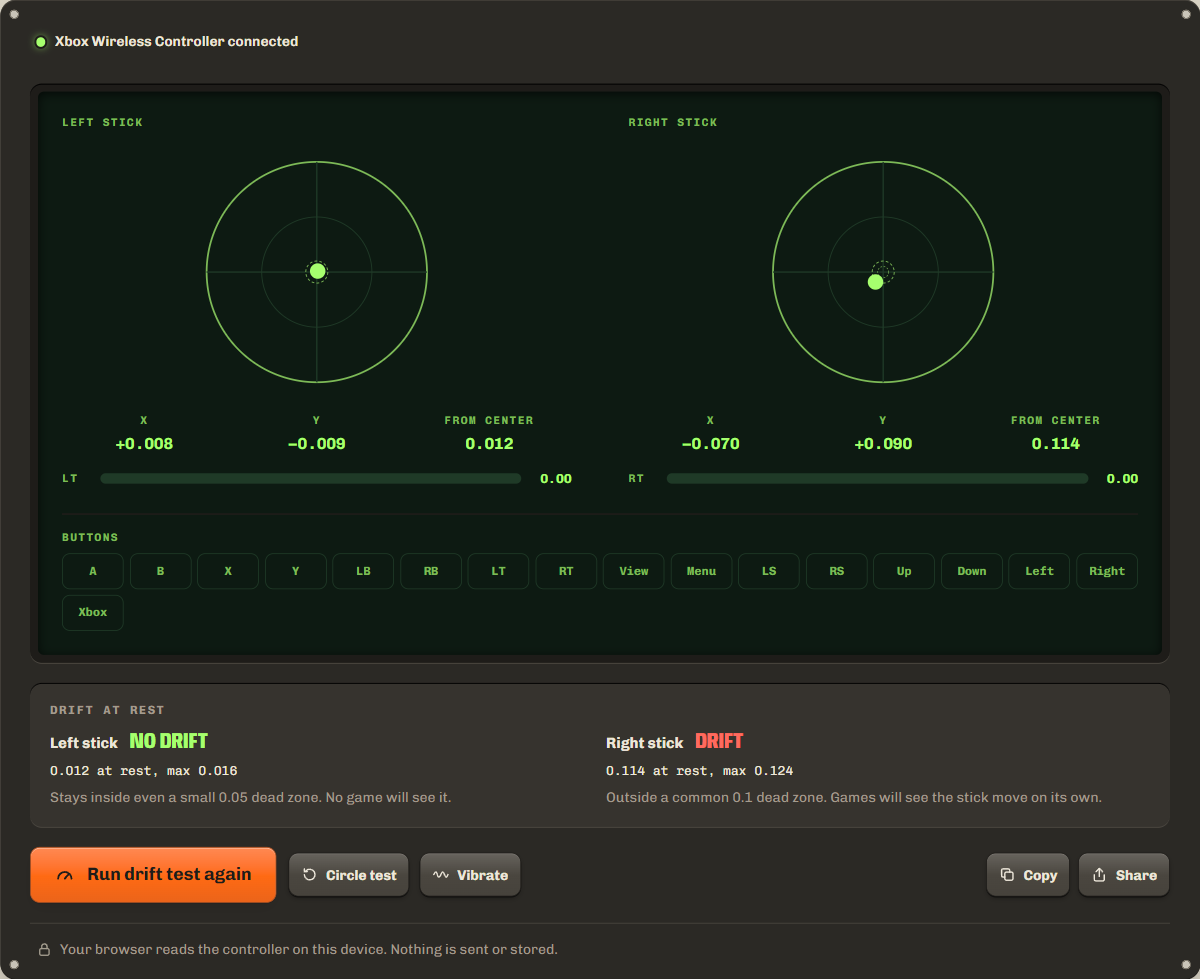Click right stick from-center value 0.114

1055,444
